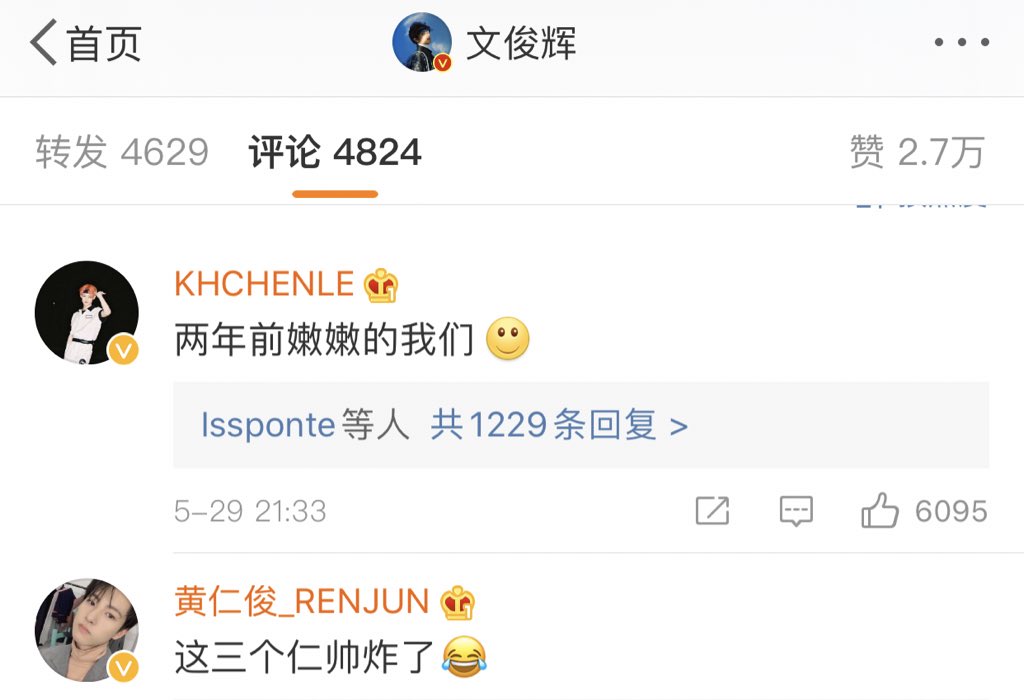Open 黄仁俊_RENJUN's profile avatar
This screenshot has width=1024, height=700.
[87, 630]
